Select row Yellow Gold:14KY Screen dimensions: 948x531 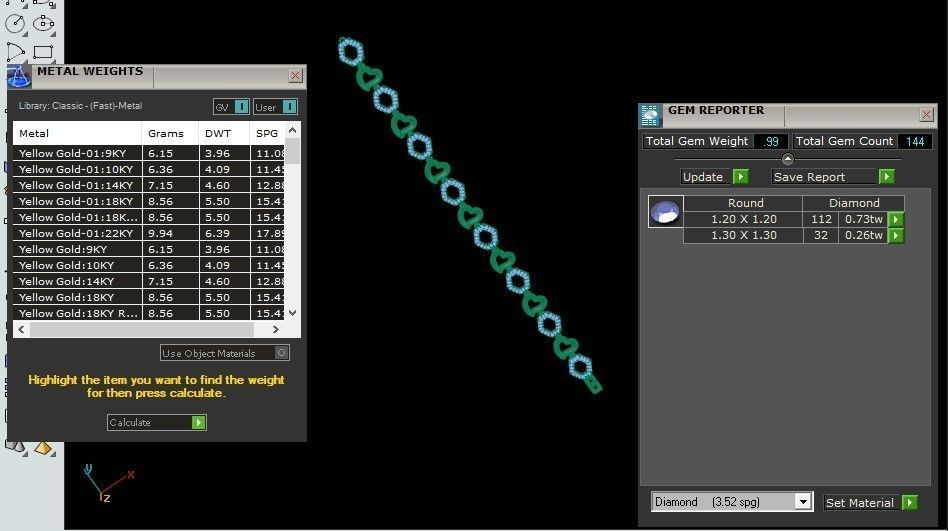pyautogui.click(x=149, y=281)
